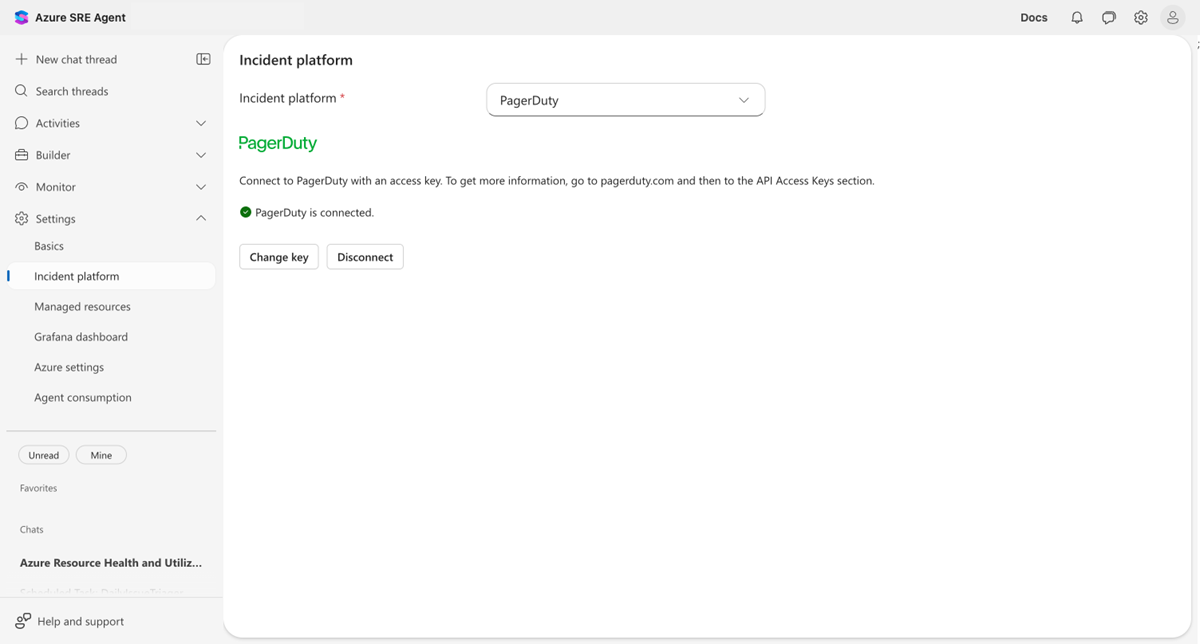Click the Chats section label
The width and height of the screenshot is (1200, 644).
pyautogui.click(x=32, y=529)
